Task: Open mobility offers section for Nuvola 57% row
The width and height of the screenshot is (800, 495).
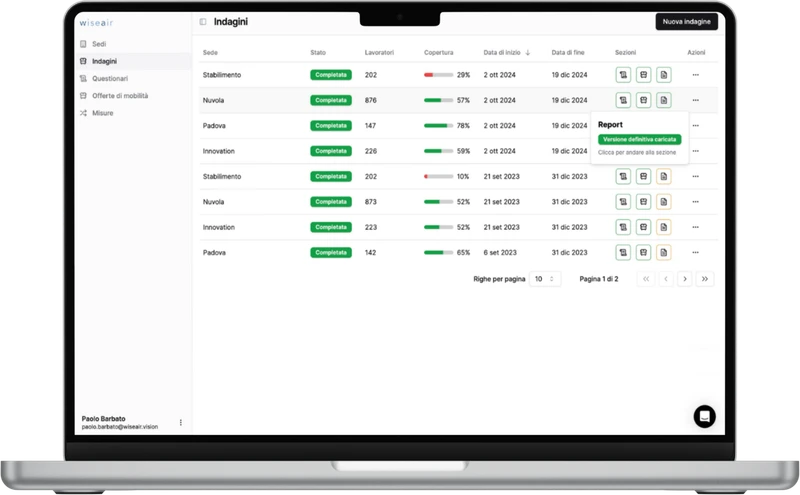Action: 643,101
